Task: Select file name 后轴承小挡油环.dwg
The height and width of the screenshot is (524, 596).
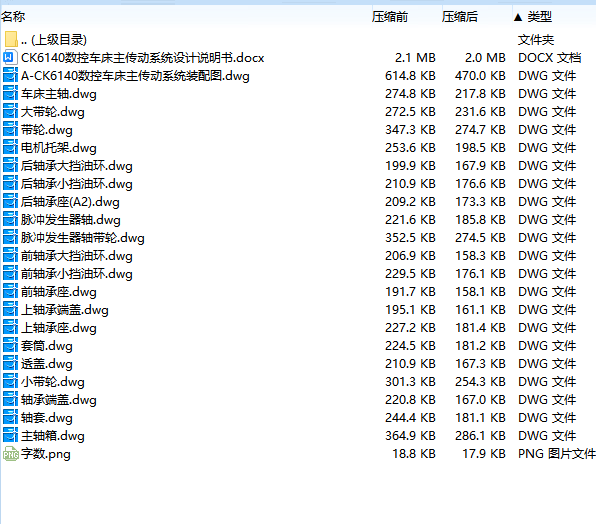Action: (x=77, y=184)
